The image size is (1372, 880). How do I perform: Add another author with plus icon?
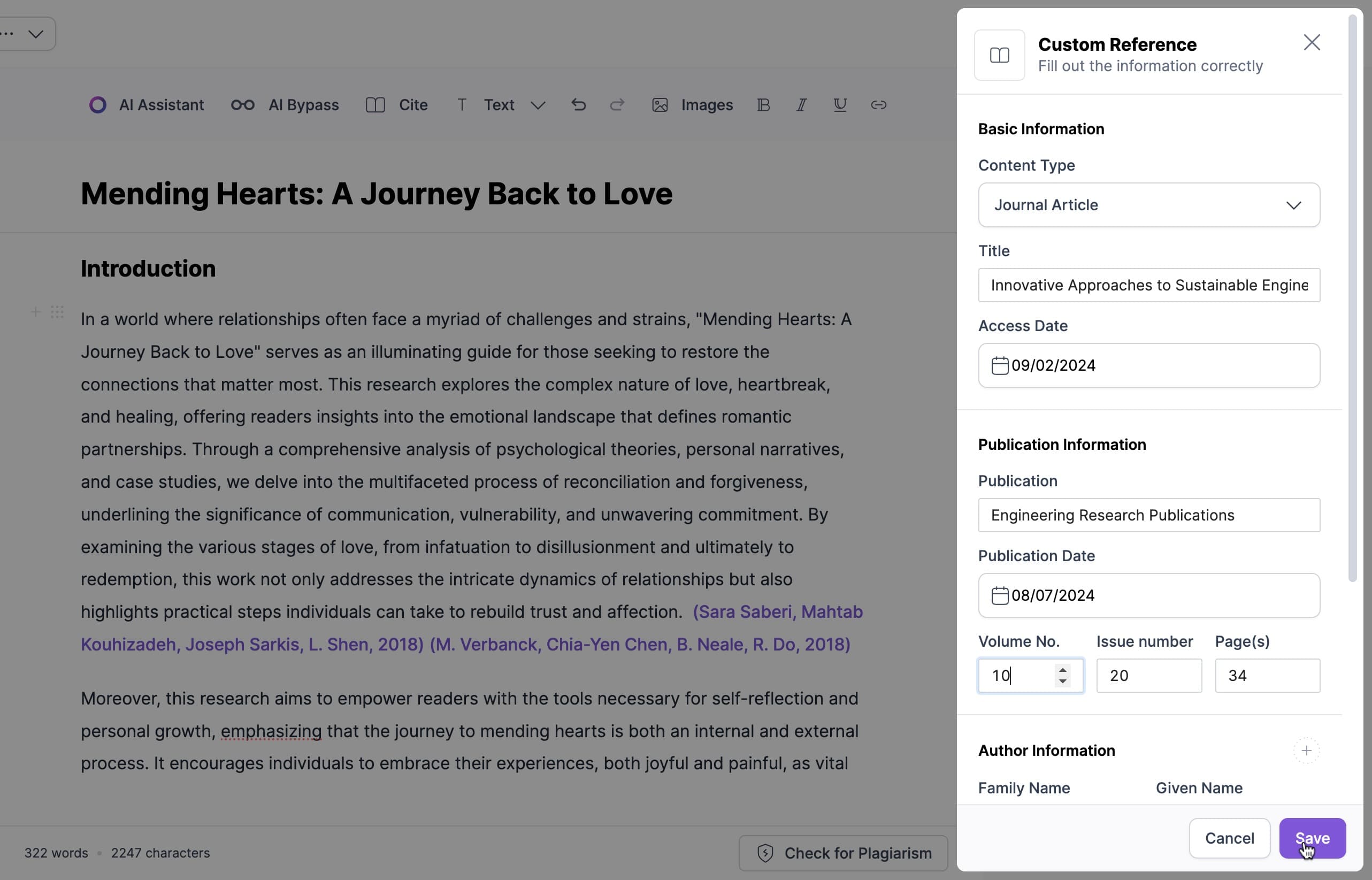click(x=1306, y=751)
